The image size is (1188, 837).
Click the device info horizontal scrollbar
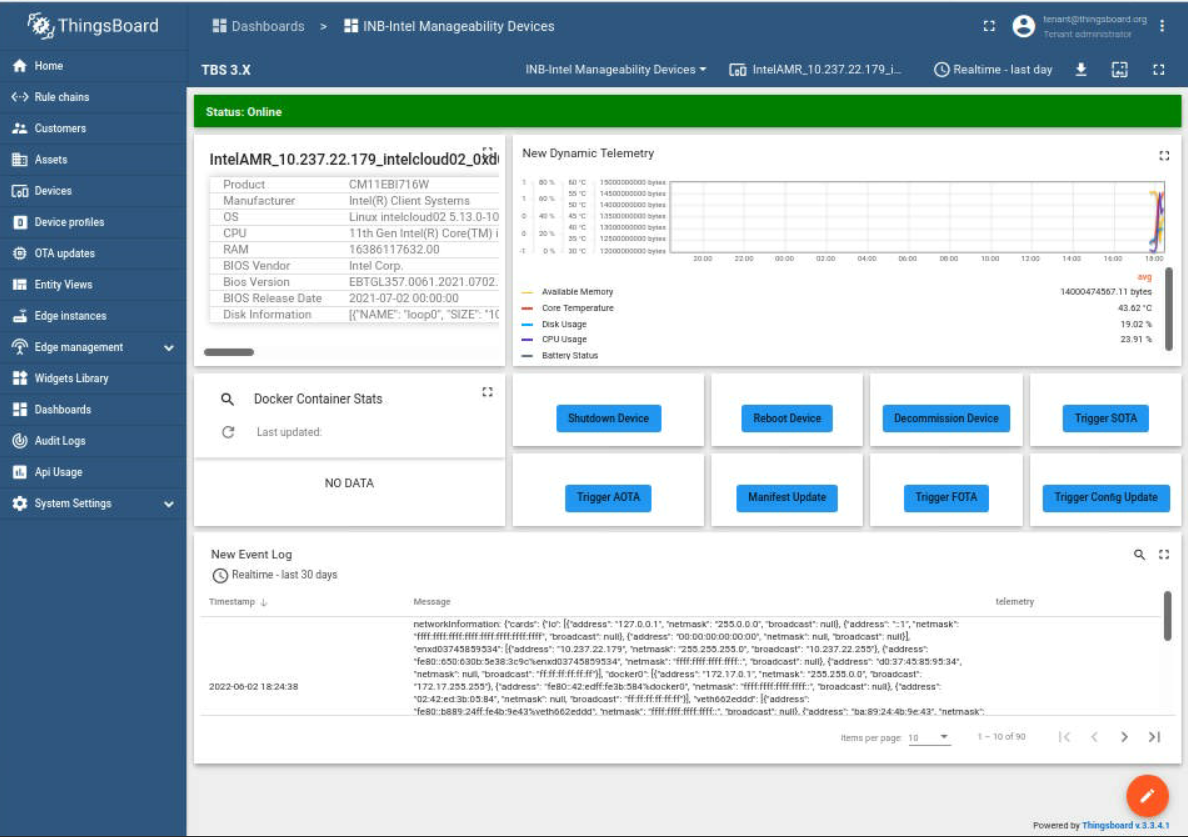point(229,351)
